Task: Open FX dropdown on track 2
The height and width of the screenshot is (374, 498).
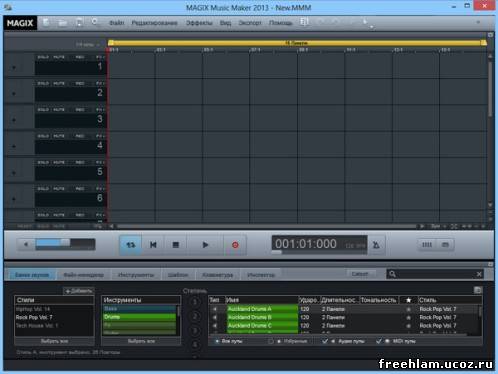Action: tap(100, 84)
